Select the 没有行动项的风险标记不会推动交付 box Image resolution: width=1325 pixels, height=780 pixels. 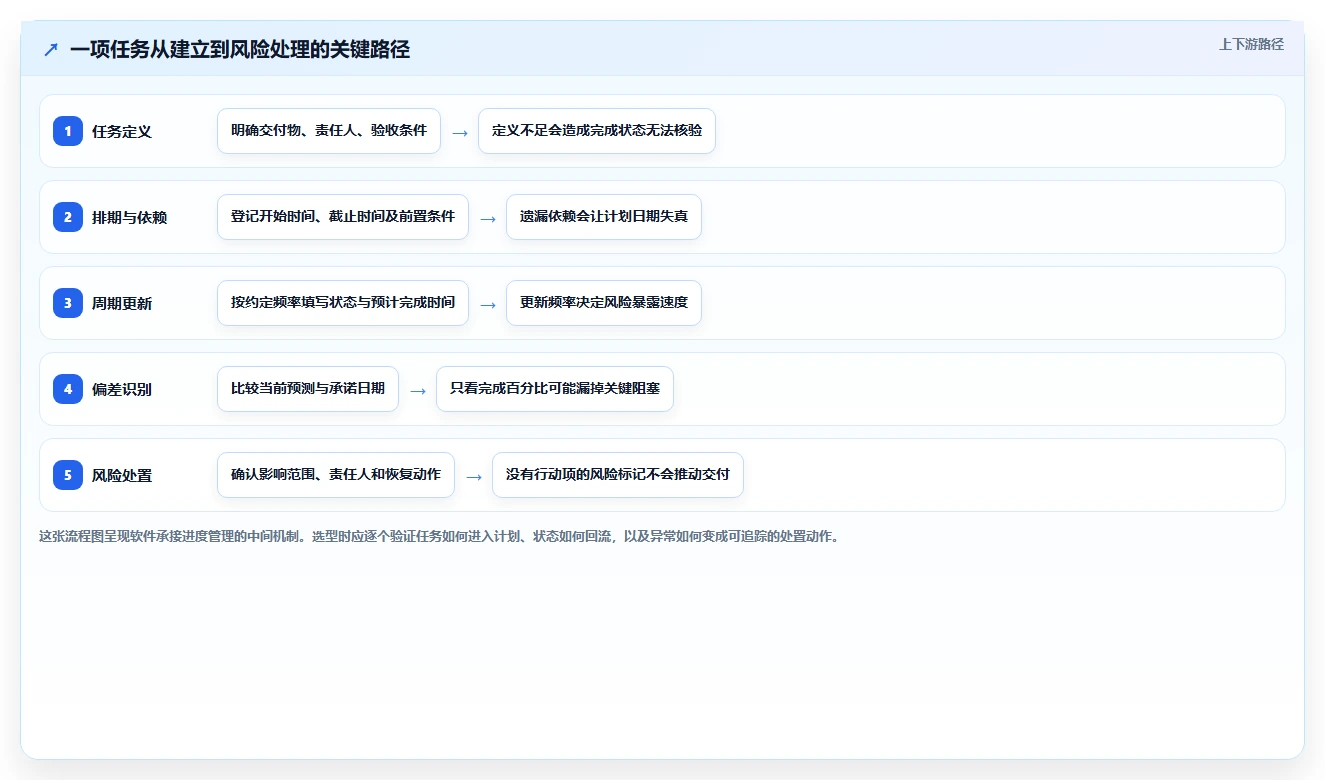[x=618, y=475]
